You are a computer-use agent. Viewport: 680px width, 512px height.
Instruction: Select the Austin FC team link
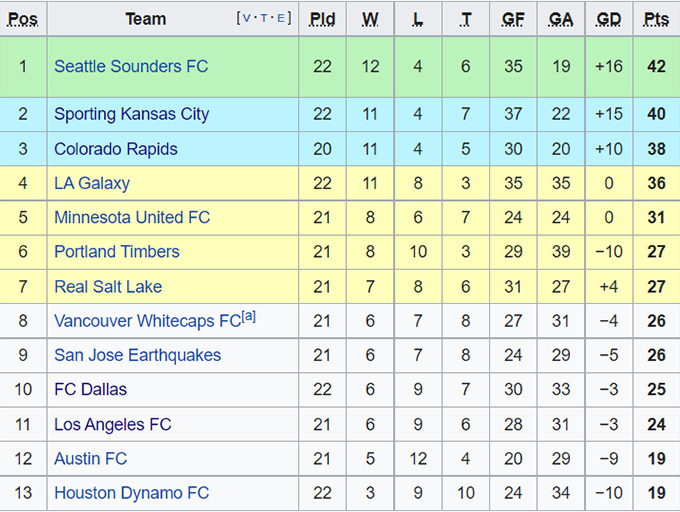click(x=90, y=459)
